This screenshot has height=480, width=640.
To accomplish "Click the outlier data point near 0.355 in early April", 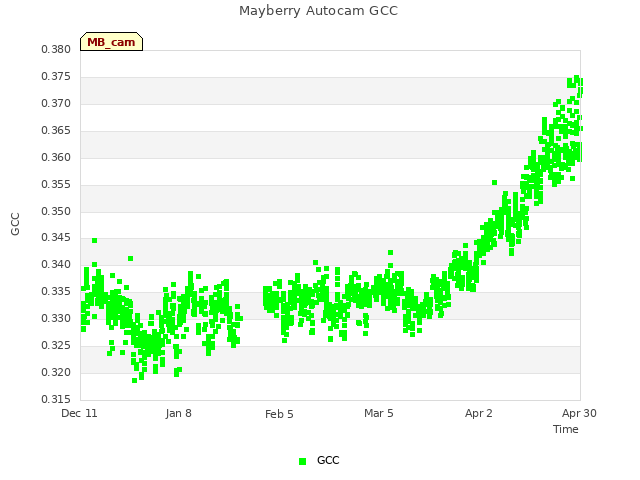I will click(x=494, y=182).
